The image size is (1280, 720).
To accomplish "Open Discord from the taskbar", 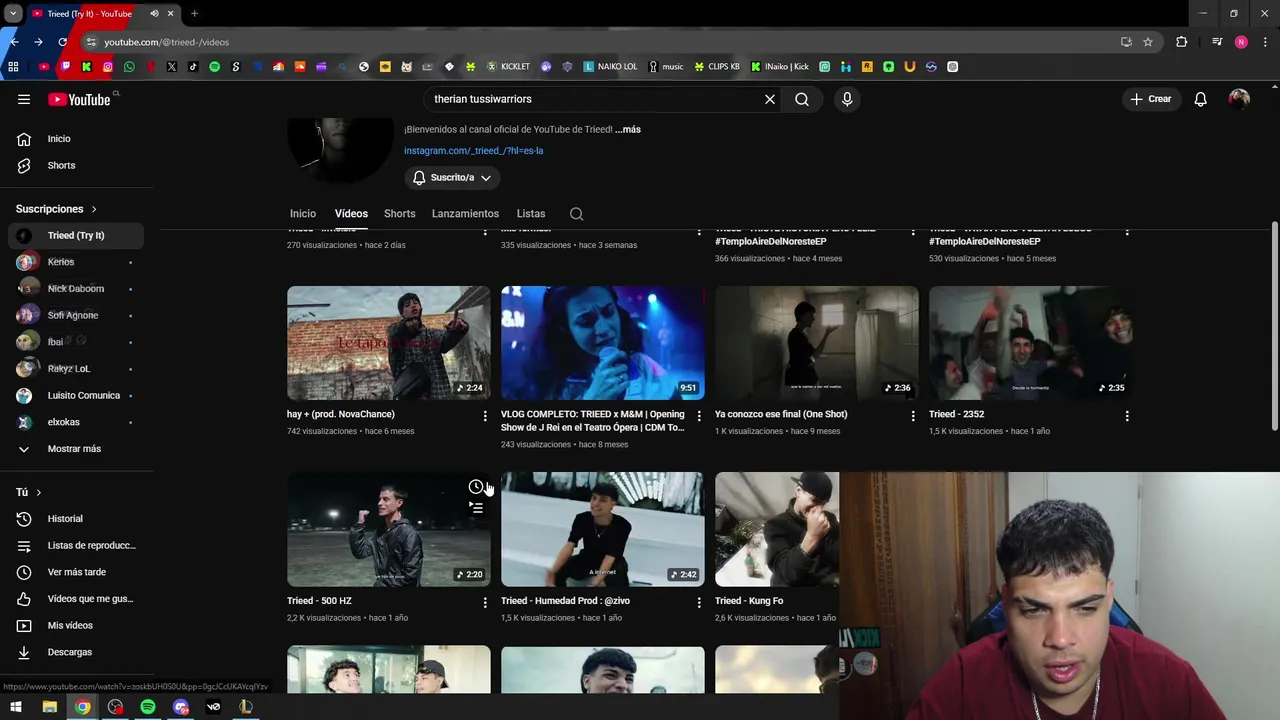I will point(181,707).
